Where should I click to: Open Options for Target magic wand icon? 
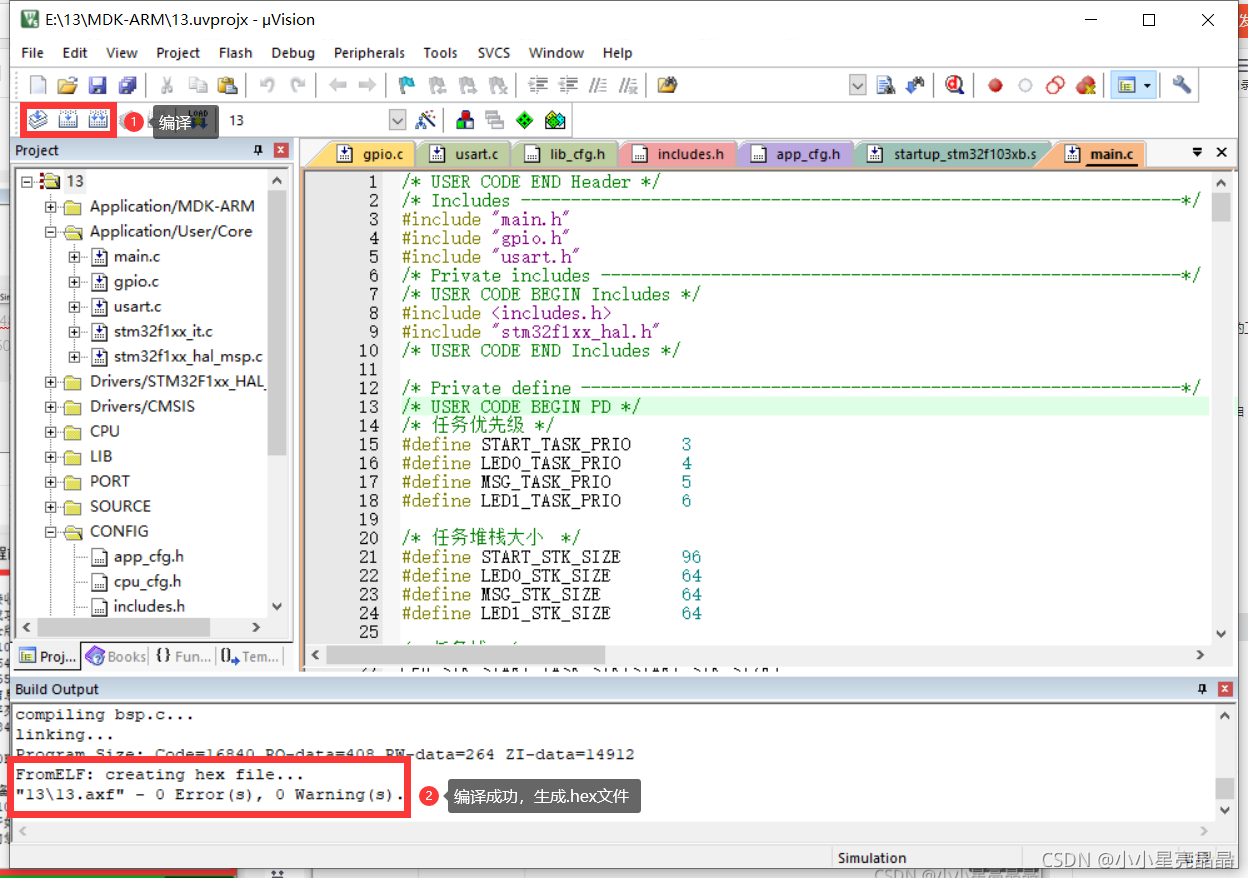pos(425,120)
